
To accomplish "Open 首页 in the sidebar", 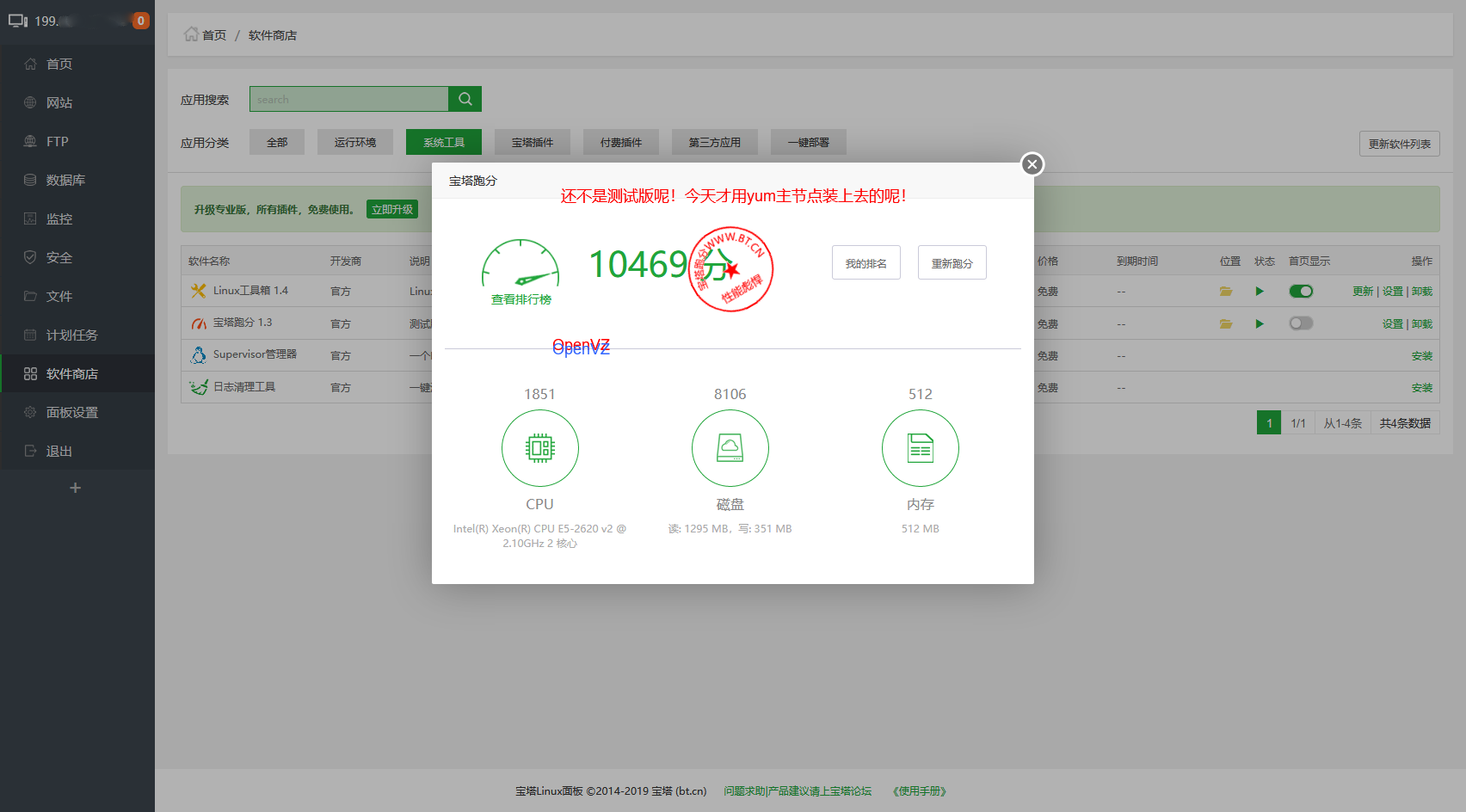I will (77, 64).
